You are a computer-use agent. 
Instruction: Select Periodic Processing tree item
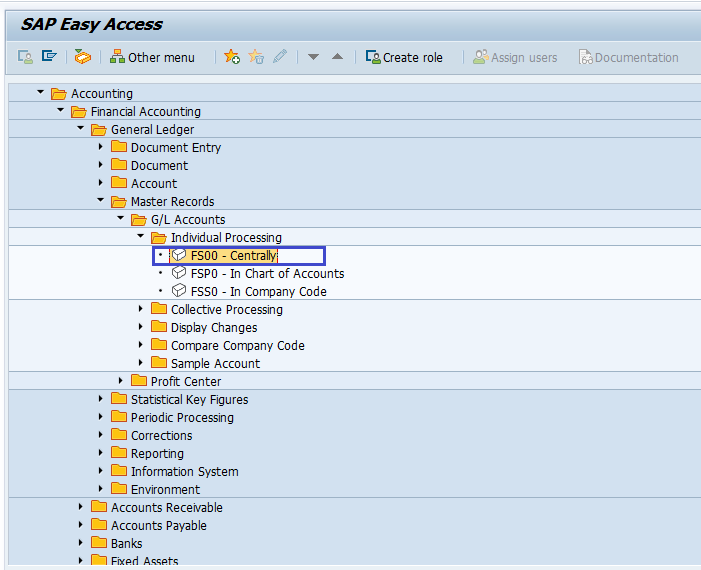182,418
